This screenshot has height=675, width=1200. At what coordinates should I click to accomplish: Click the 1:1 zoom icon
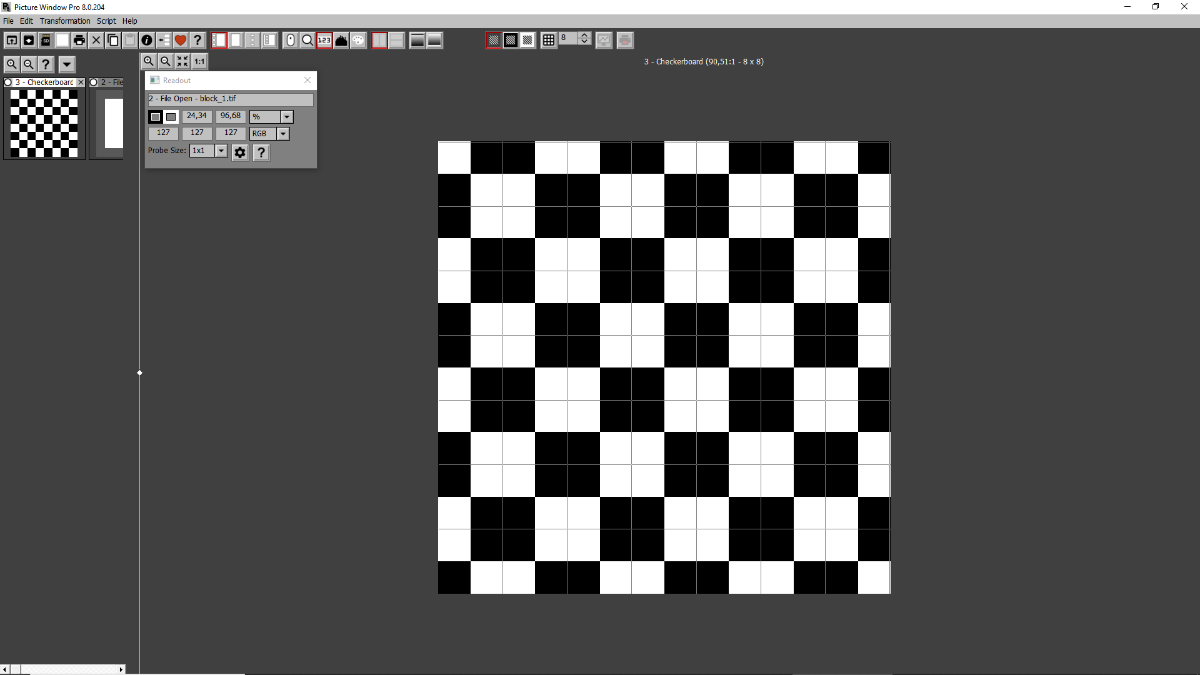tap(199, 61)
